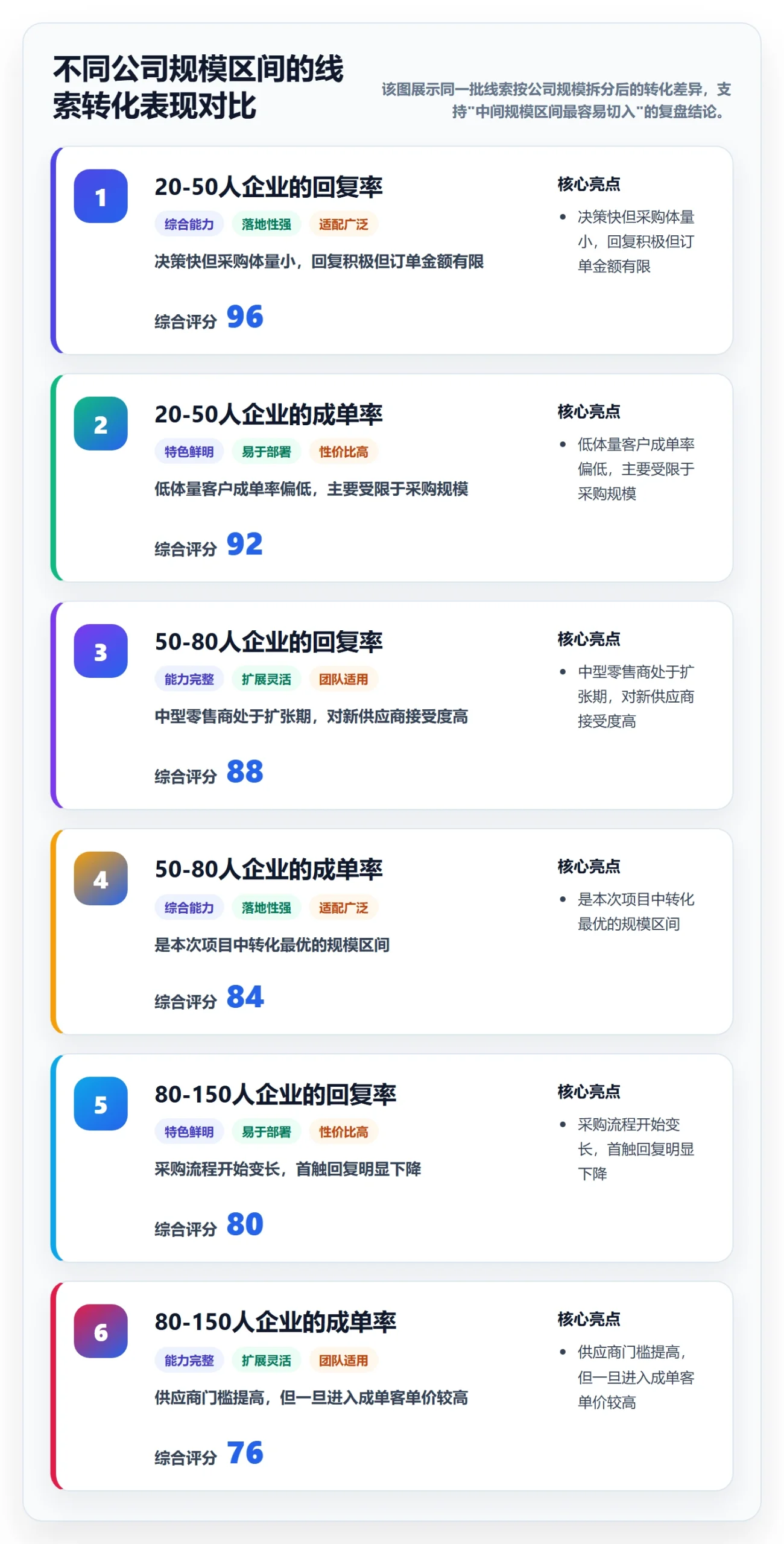This screenshot has height=1544, width=784.
Task: Click the number 1 rank badge
Action: tap(101, 196)
